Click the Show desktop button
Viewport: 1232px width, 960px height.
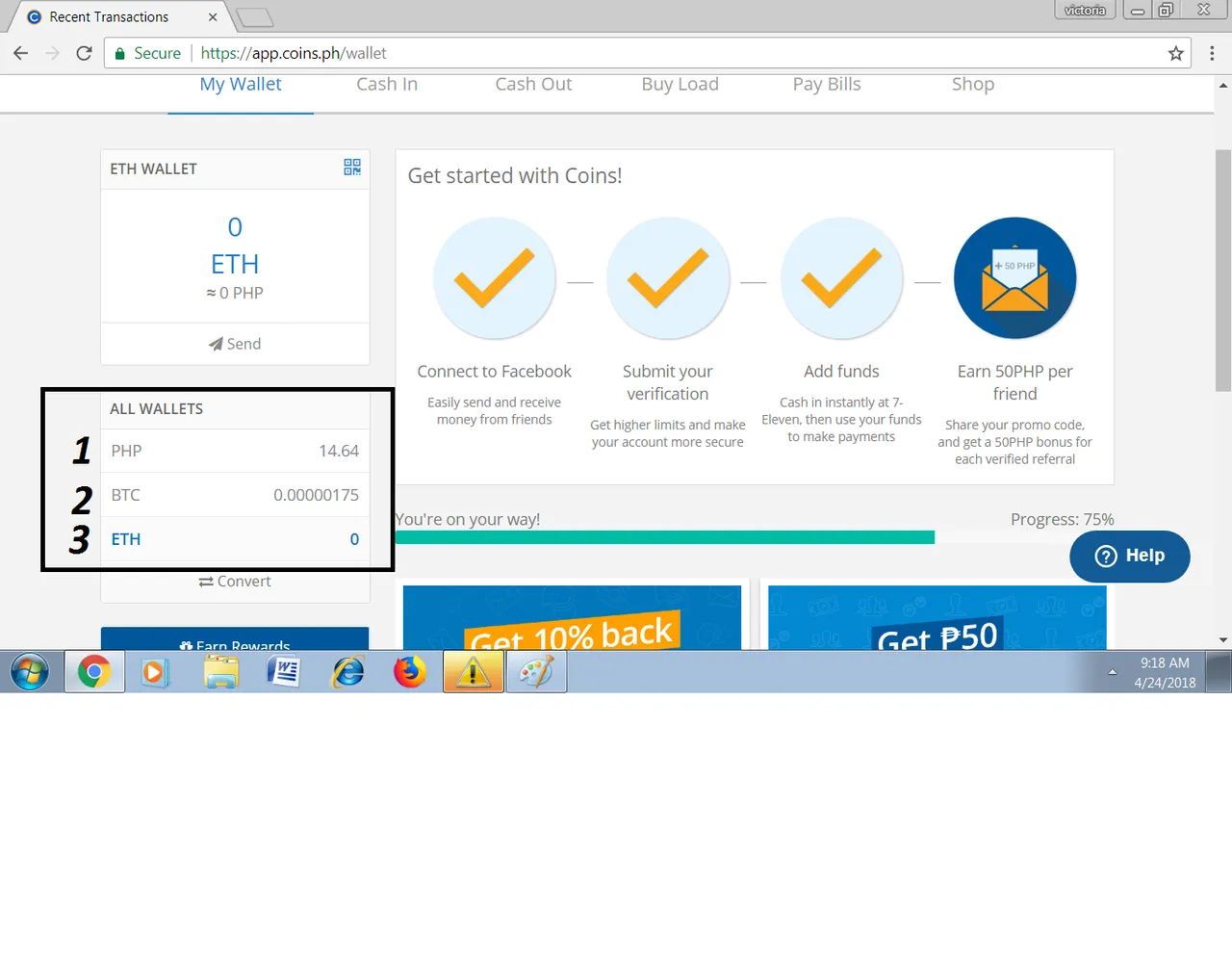(1219, 672)
